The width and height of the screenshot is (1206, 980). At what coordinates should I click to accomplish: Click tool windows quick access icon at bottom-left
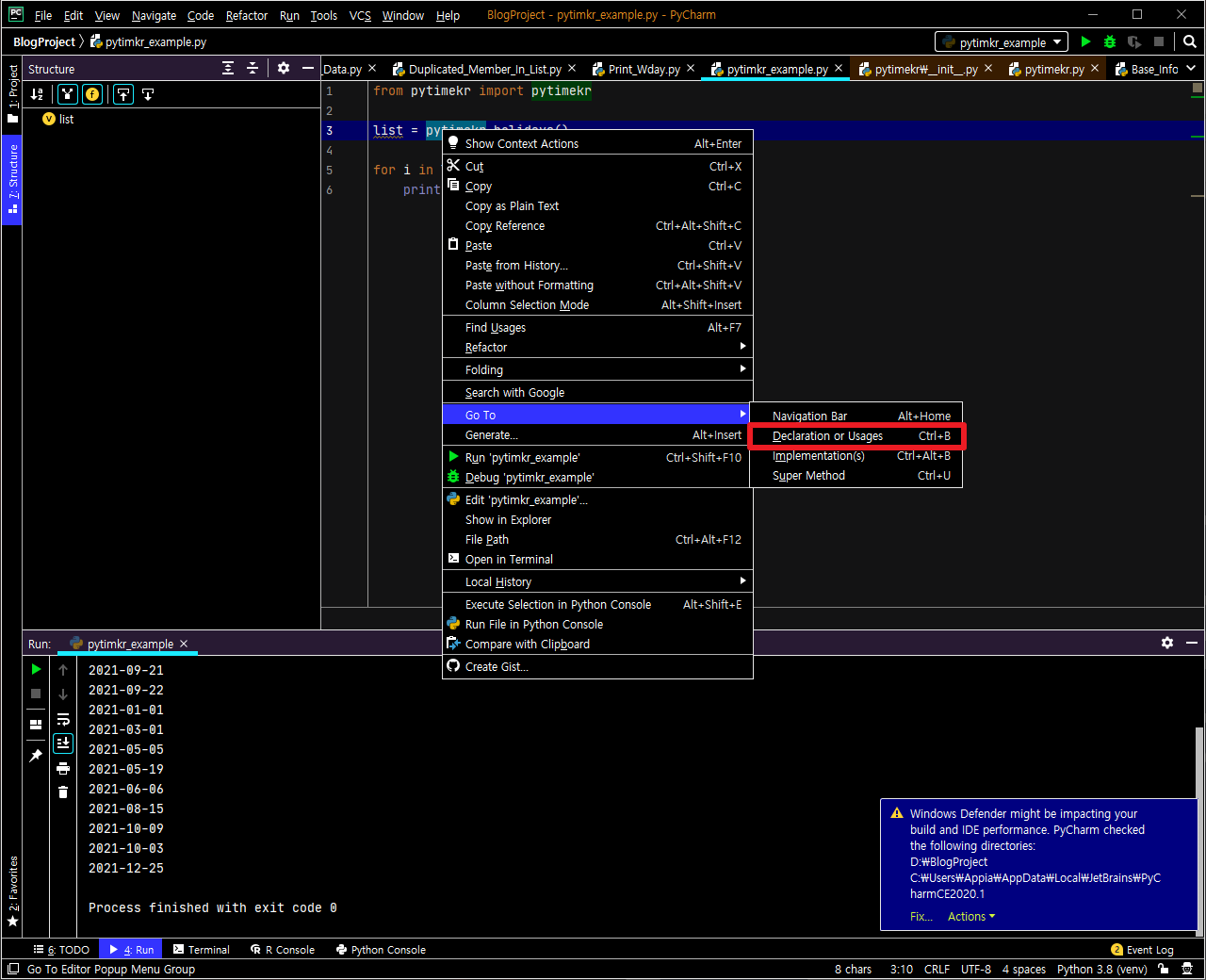pyautogui.click(x=12, y=969)
